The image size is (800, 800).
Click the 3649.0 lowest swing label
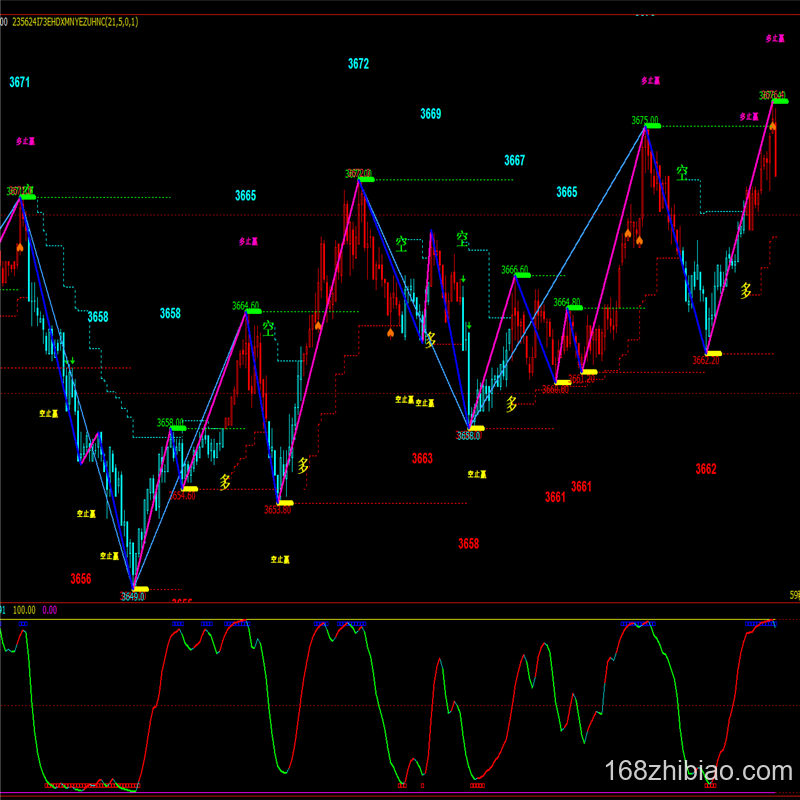(x=133, y=596)
